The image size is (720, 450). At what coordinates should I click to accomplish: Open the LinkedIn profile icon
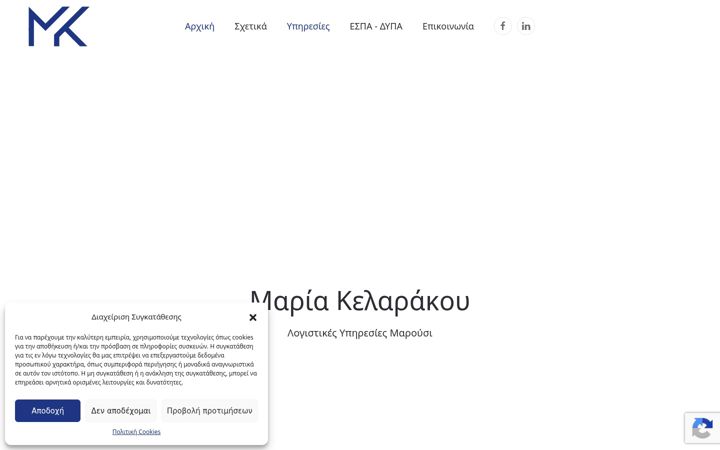(x=526, y=26)
